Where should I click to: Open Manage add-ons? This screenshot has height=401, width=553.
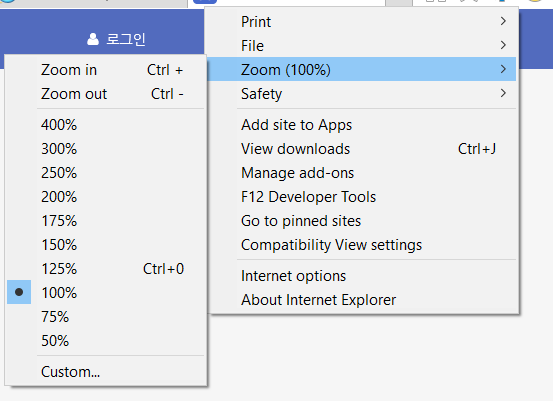[x=361, y=173]
